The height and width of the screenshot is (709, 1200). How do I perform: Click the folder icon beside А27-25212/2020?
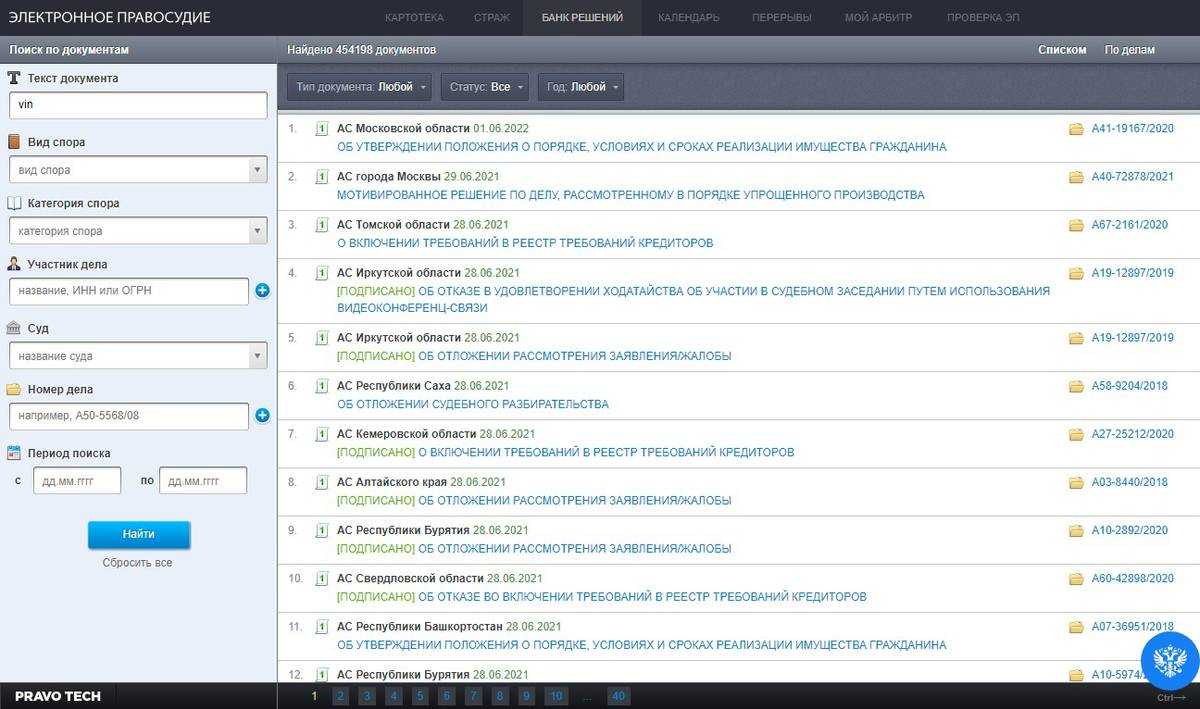(x=1076, y=435)
